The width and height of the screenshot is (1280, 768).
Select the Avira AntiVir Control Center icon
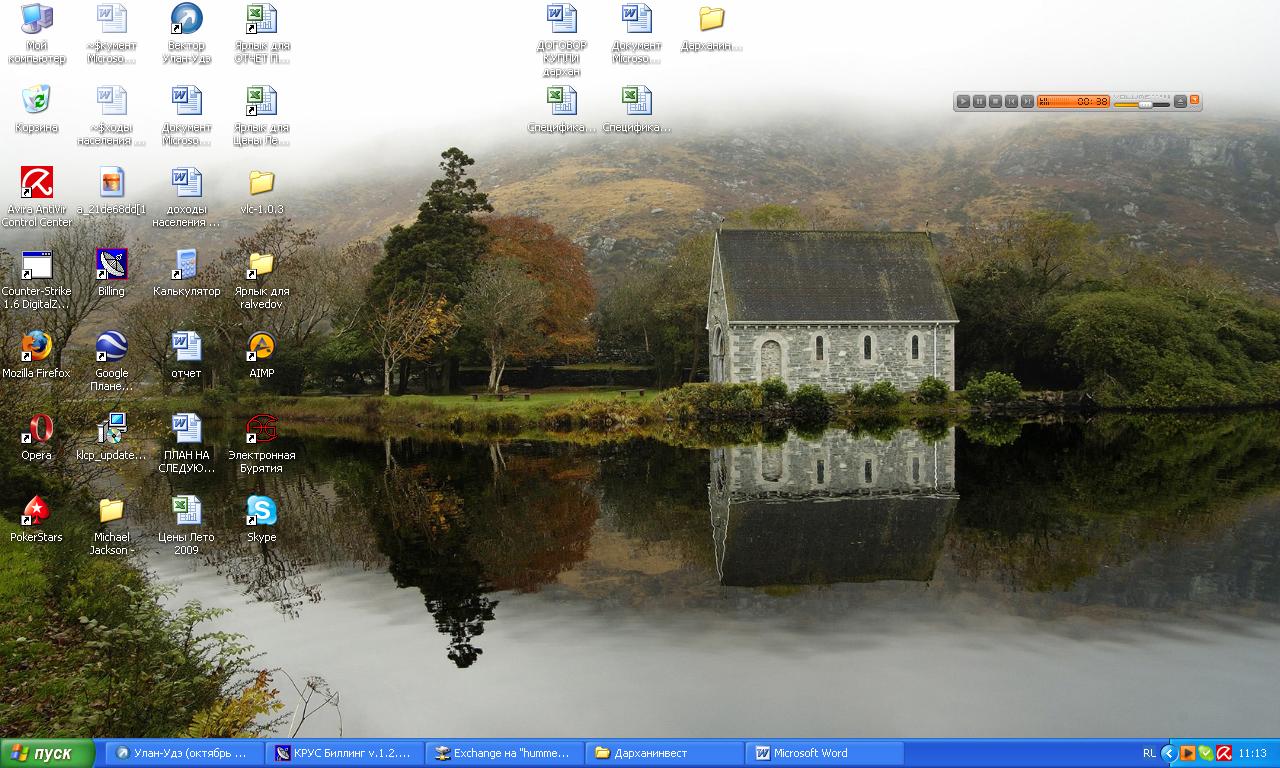[37, 183]
